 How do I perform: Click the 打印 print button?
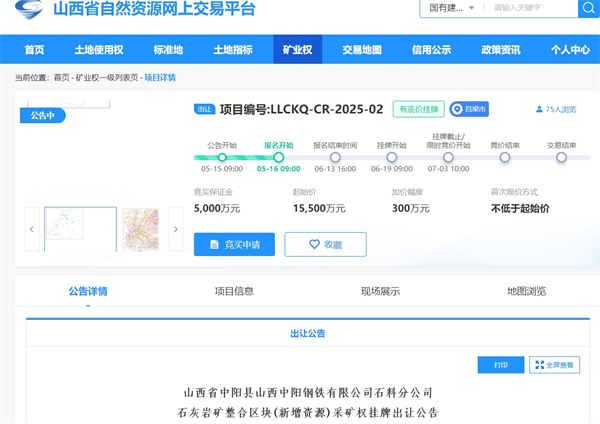coord(500,365)
